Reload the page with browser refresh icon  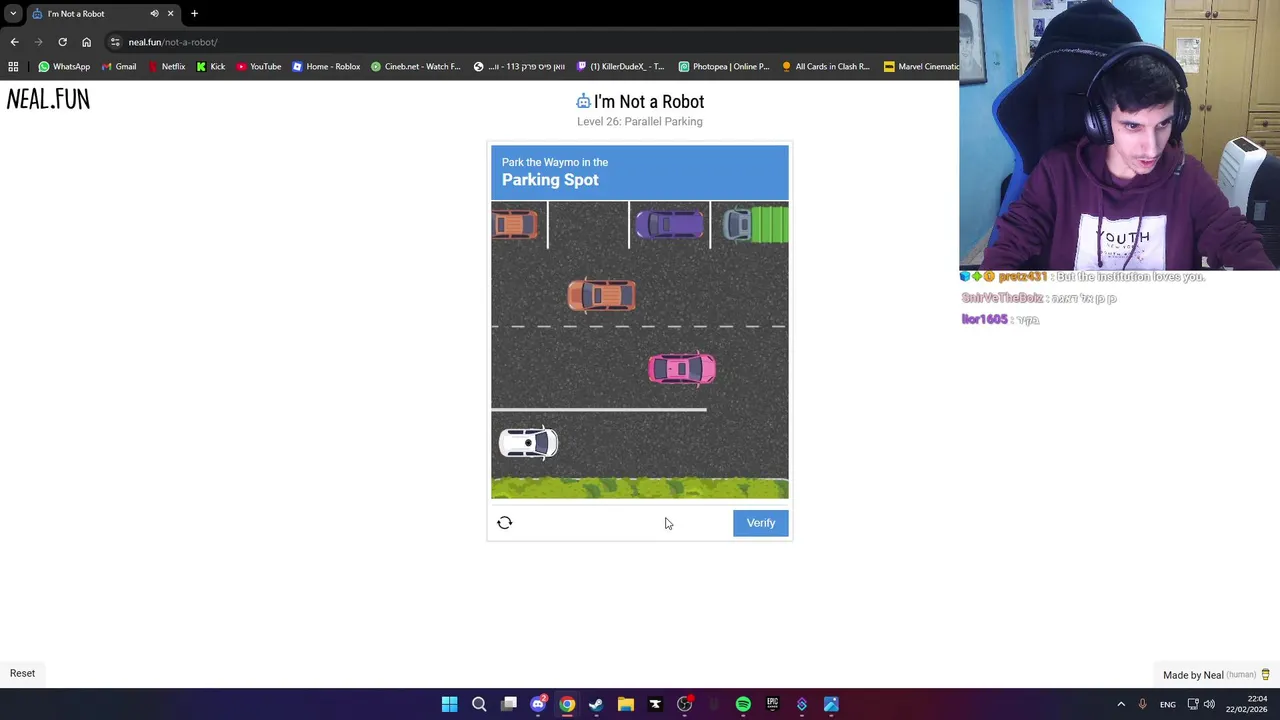(62, 42)
